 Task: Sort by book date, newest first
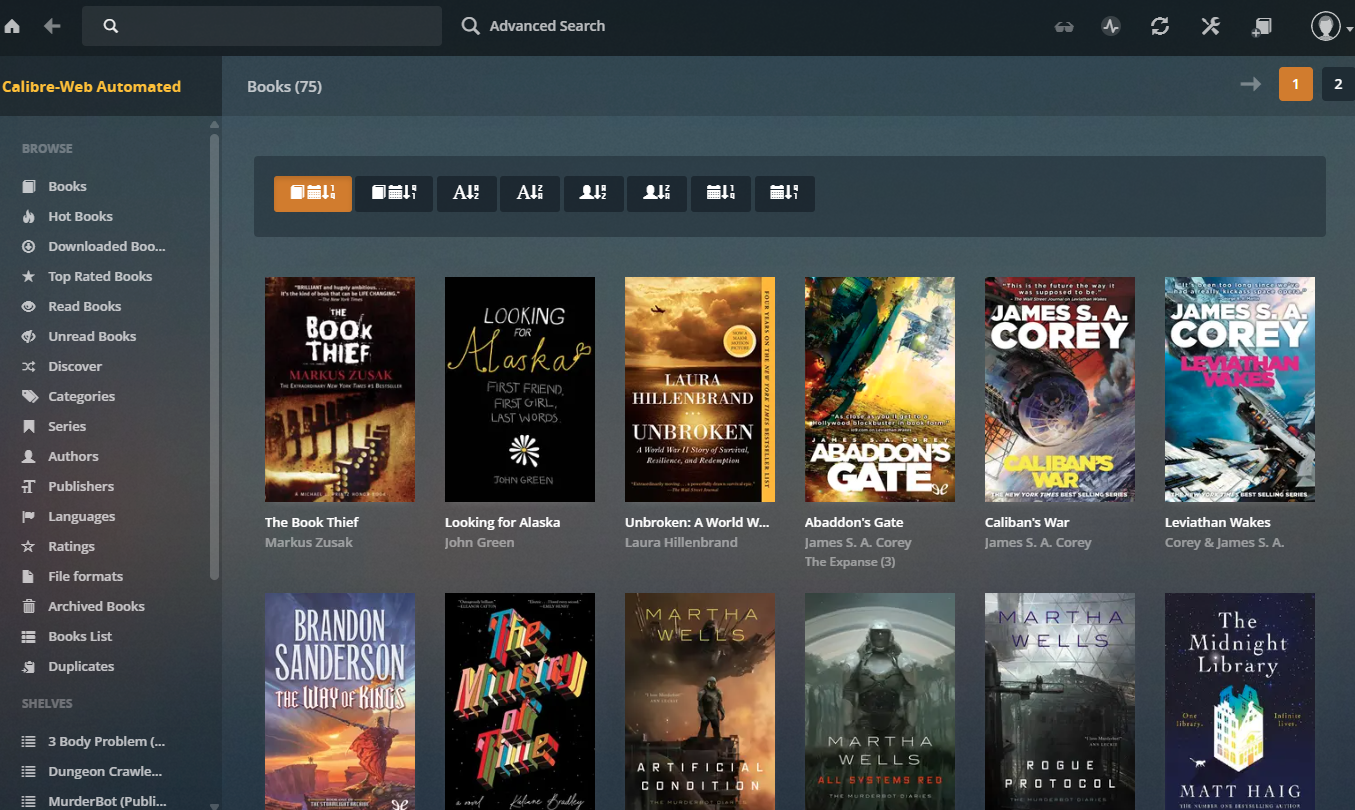[313, 194]
